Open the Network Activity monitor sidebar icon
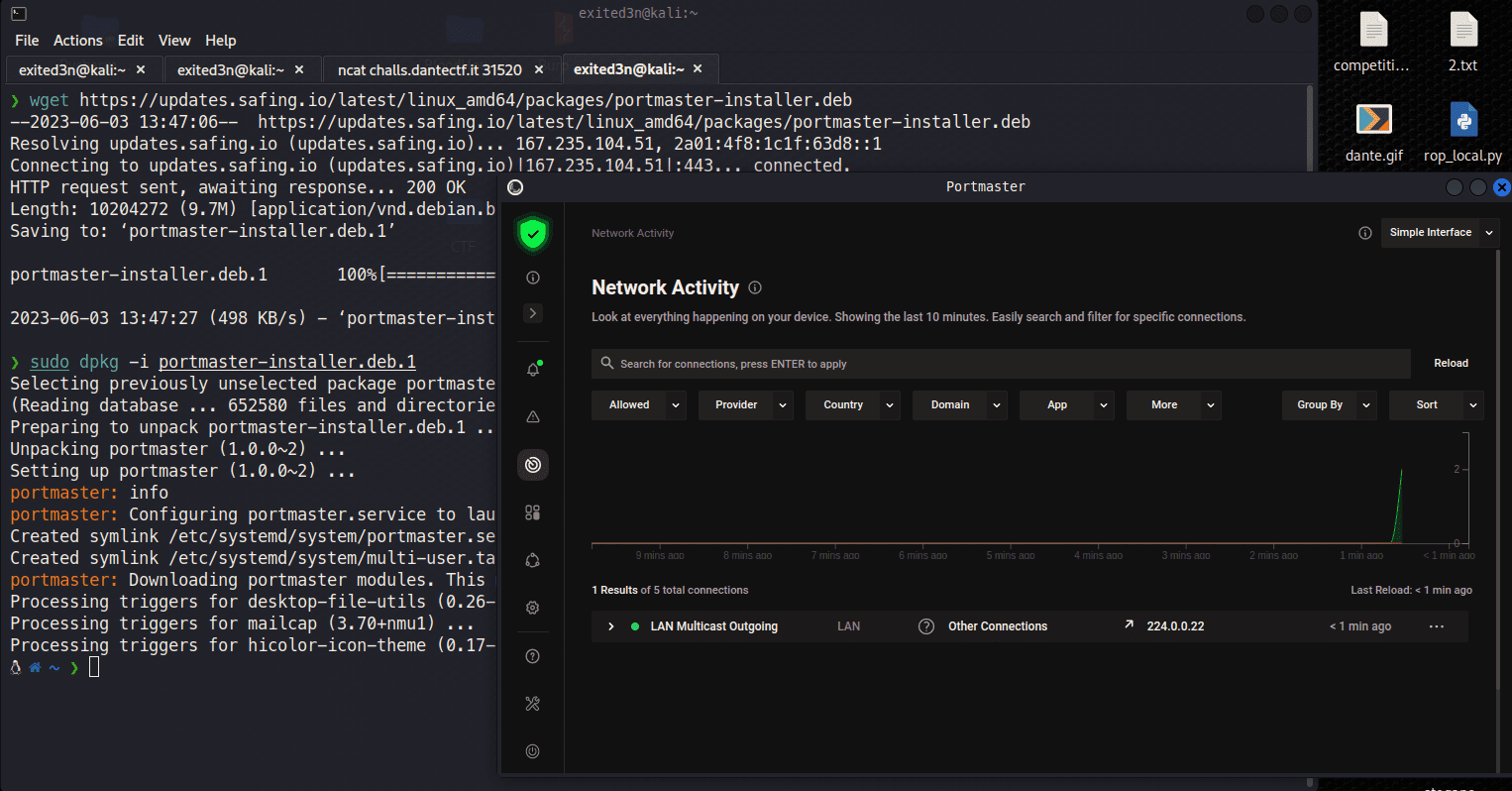 533,465
